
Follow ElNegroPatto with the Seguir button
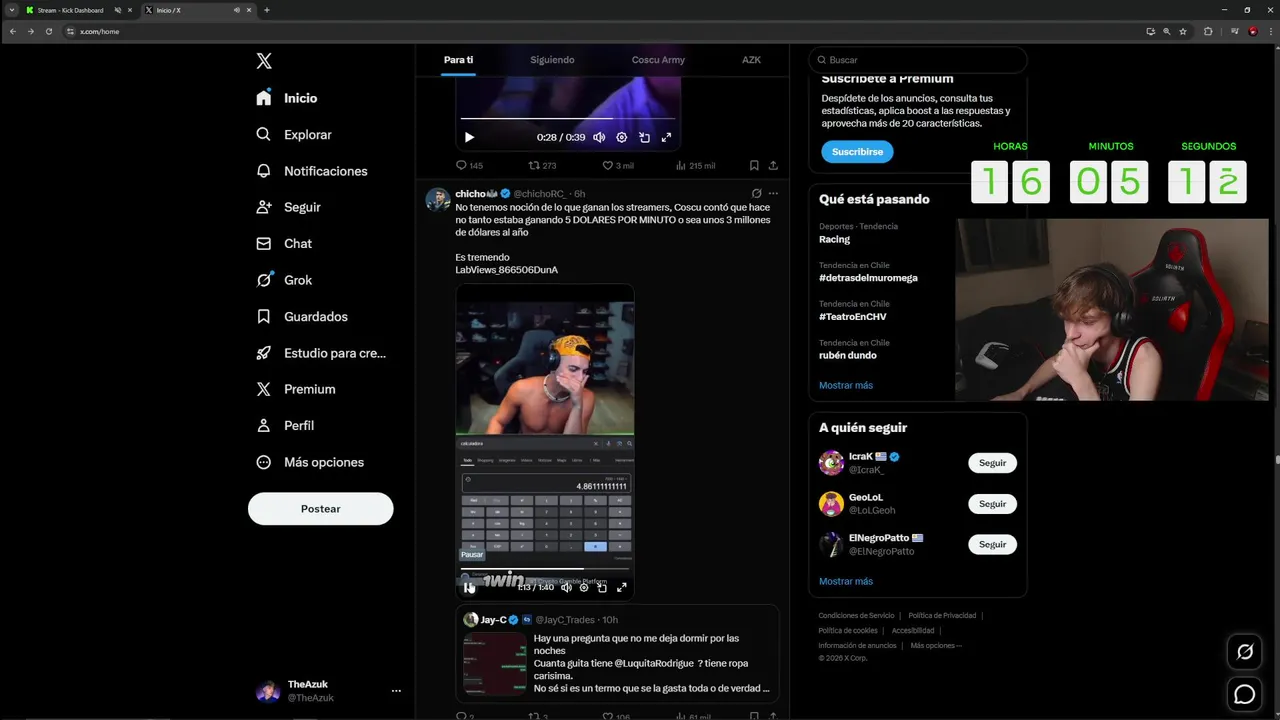[x=992, y=544]
